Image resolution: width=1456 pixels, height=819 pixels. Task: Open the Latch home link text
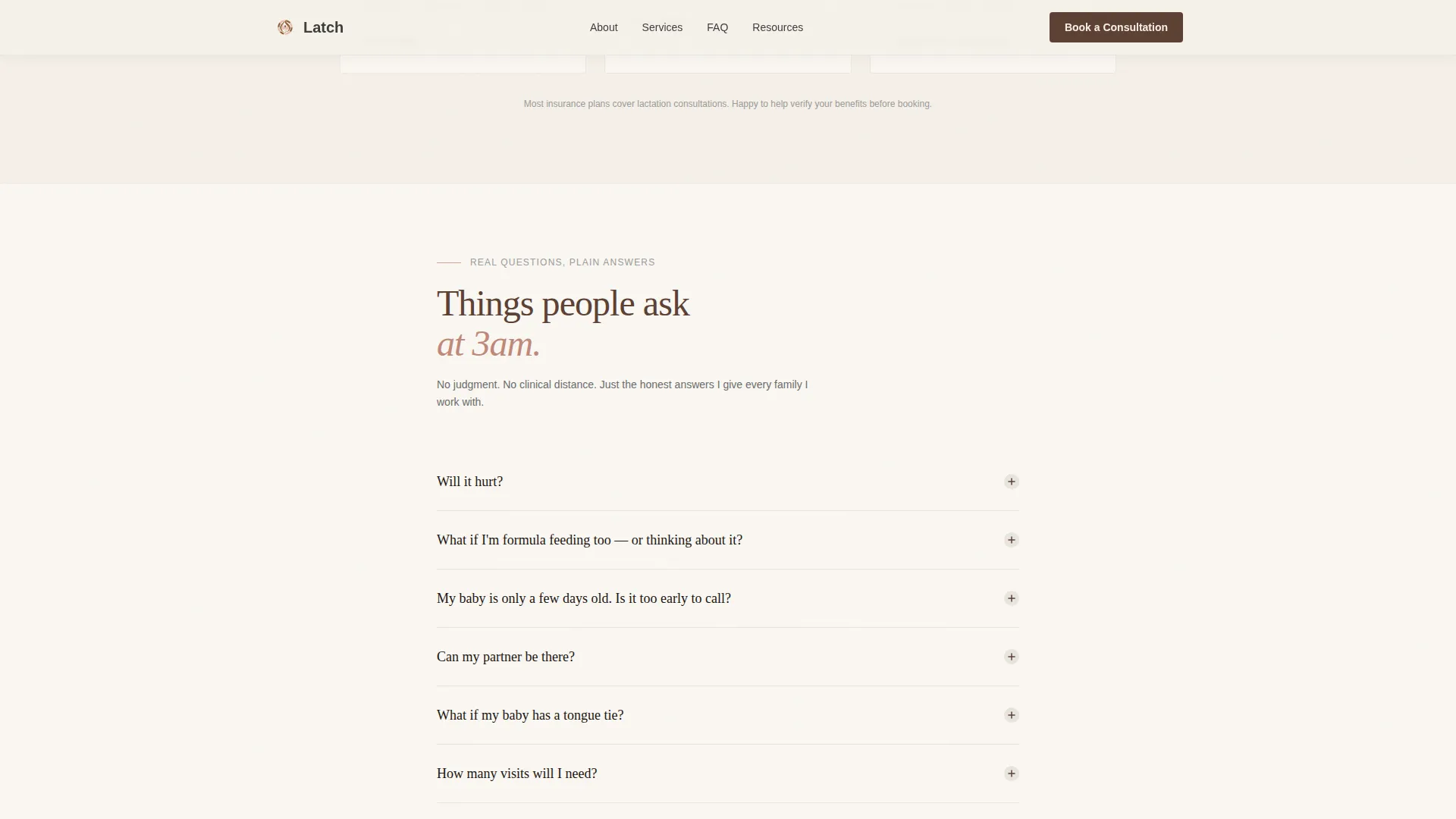pos(323,27)
